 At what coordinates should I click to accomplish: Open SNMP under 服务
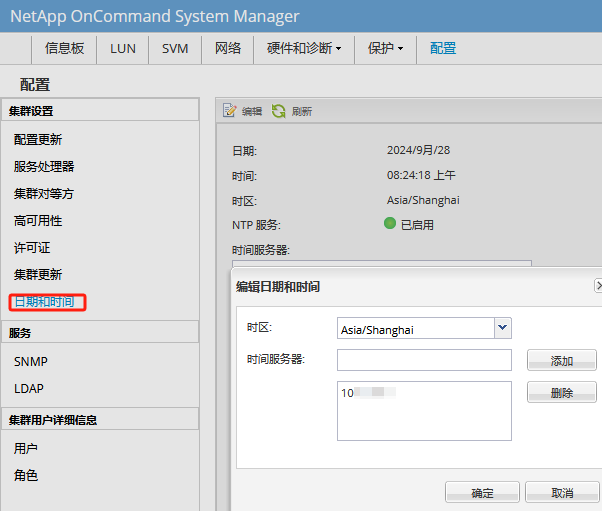coord(31,361)
